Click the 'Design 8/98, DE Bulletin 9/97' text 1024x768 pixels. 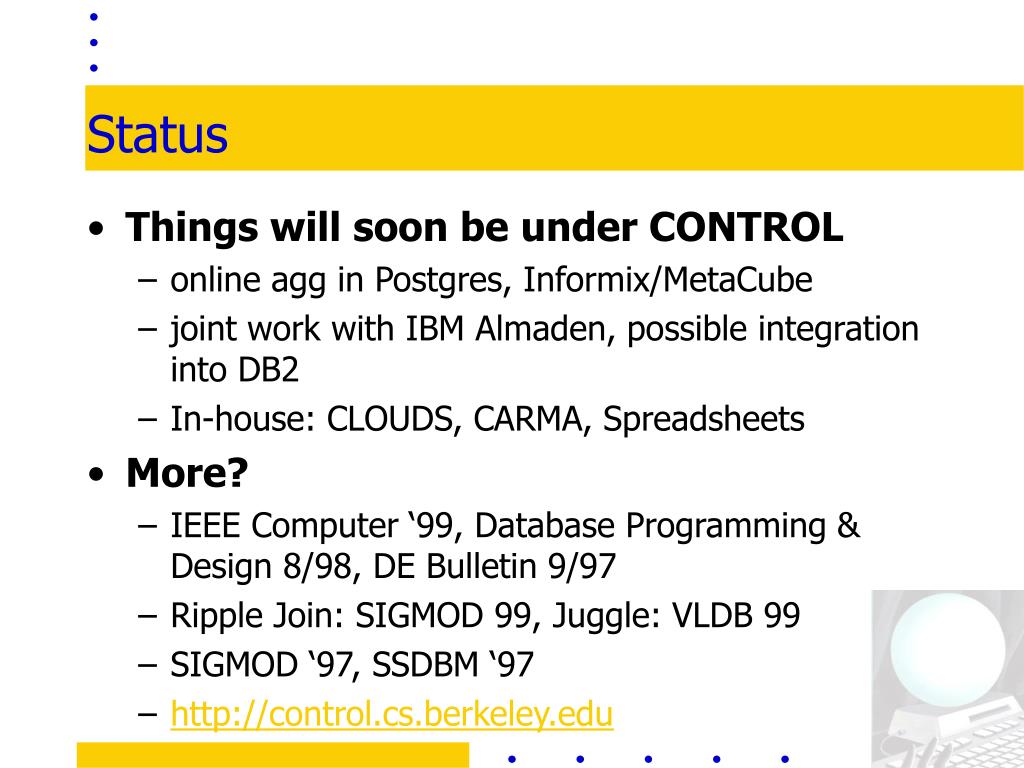point(393,566)
